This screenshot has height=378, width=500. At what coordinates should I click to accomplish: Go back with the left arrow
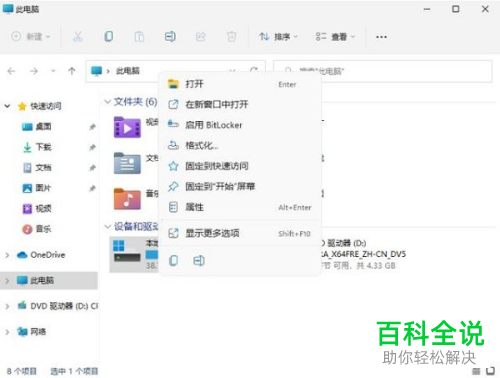tap(11, 71)
